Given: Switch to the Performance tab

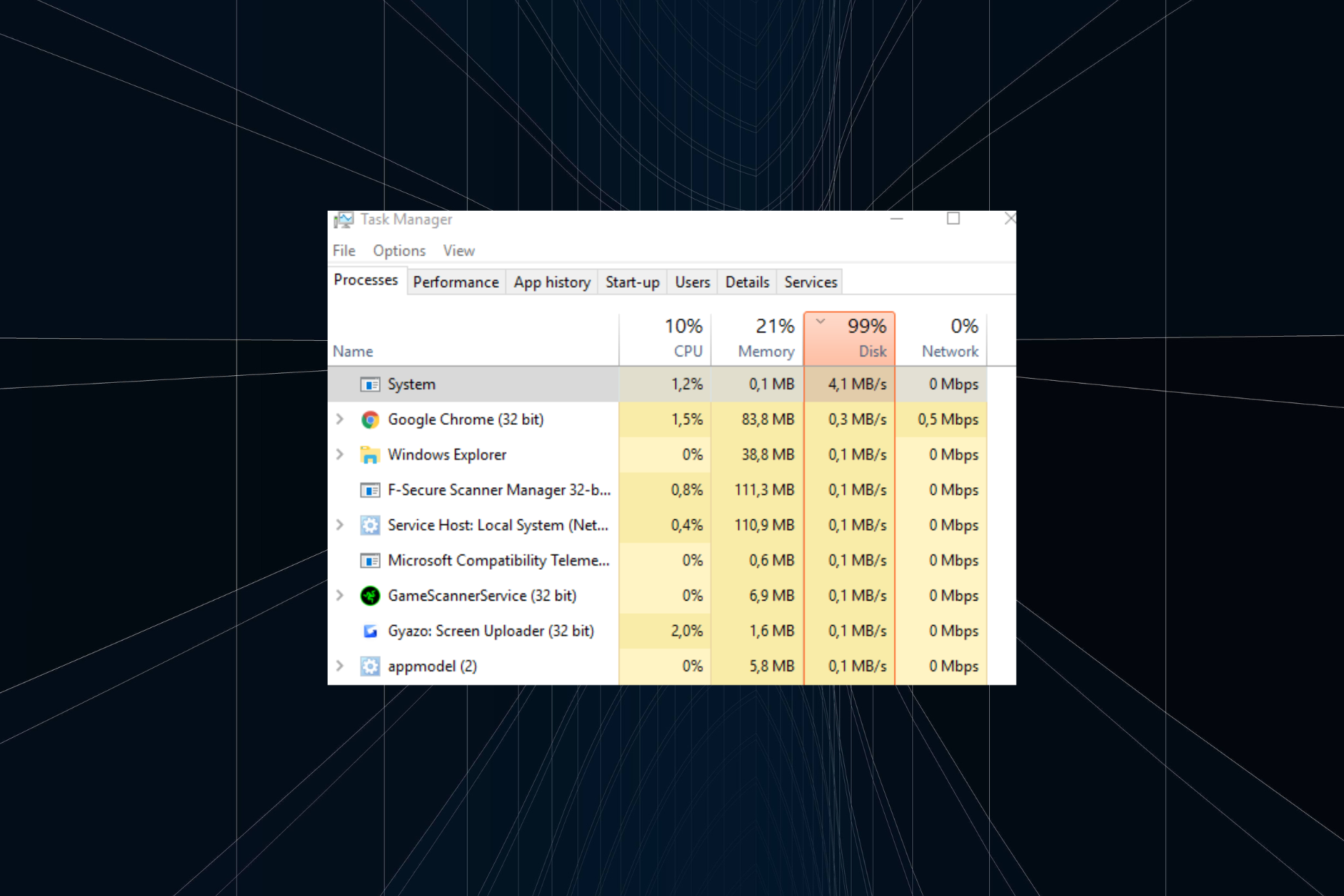Looking at the screenshot, I should [x=456, y=282].
